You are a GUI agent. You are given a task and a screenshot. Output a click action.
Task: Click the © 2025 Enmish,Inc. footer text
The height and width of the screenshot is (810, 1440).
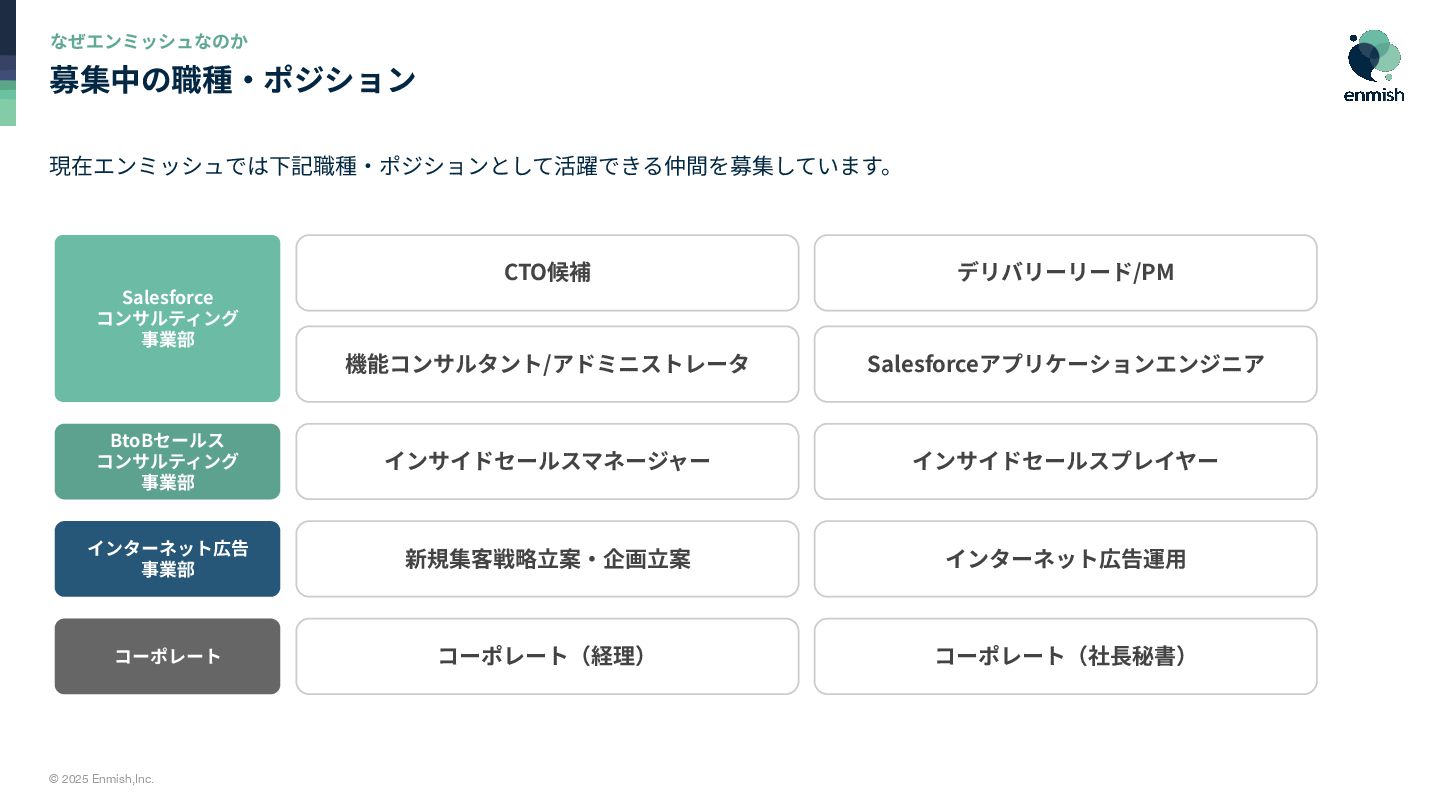(x=101, y=779)
